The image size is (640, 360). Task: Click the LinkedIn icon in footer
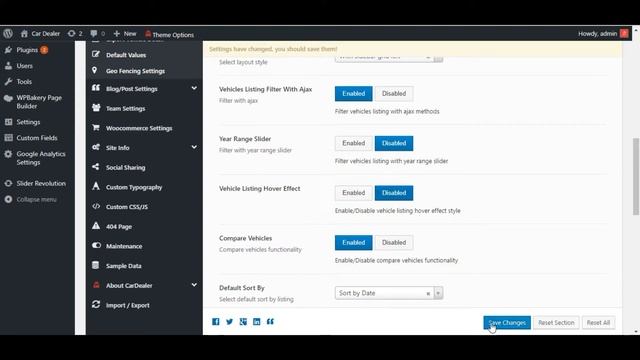point(256,322)
